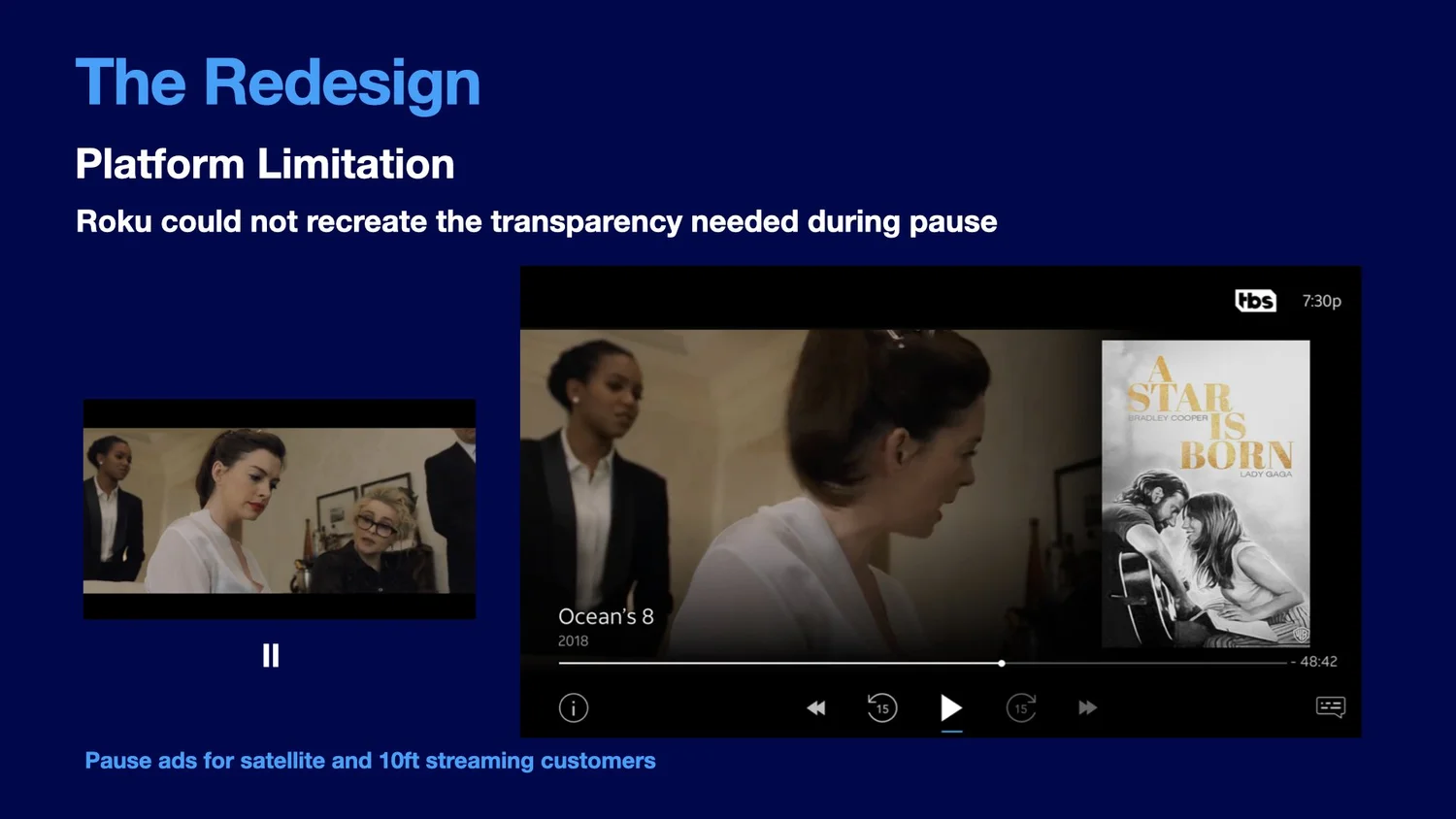Image resolution: width=1456 pixels, height=819 pixels.
Task: Skip forward 15 seconds
Action: 1021,707
